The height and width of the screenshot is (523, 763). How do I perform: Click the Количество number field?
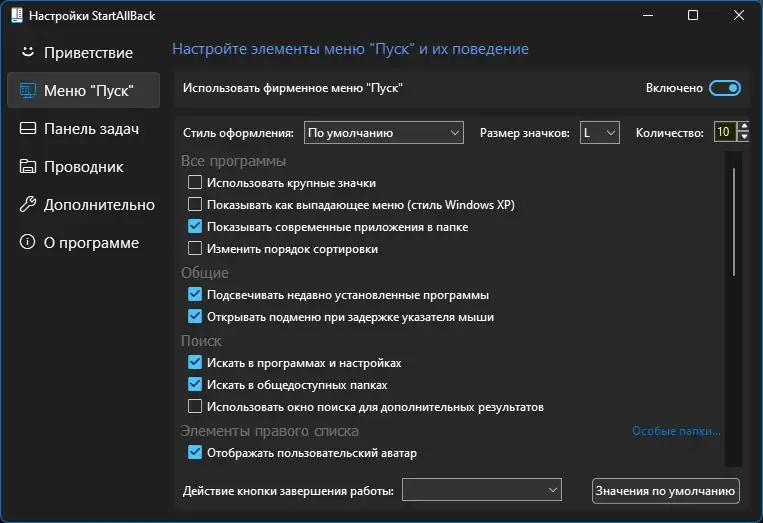coord(725,132)
